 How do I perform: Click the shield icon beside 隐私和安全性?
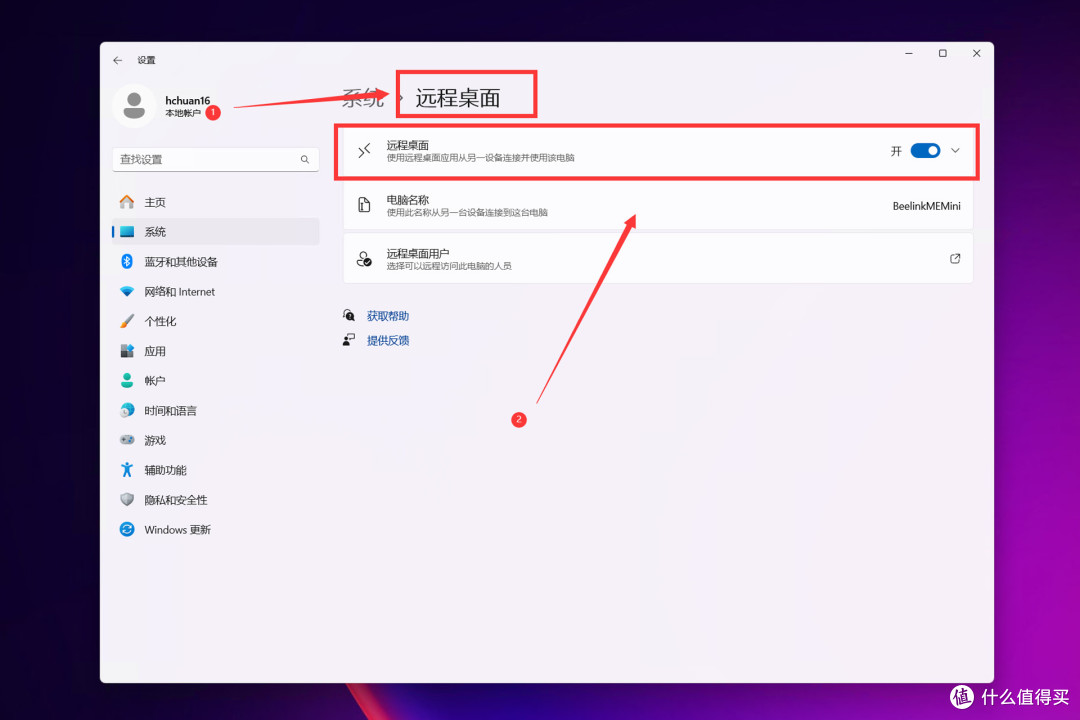(x=127, y=500)
